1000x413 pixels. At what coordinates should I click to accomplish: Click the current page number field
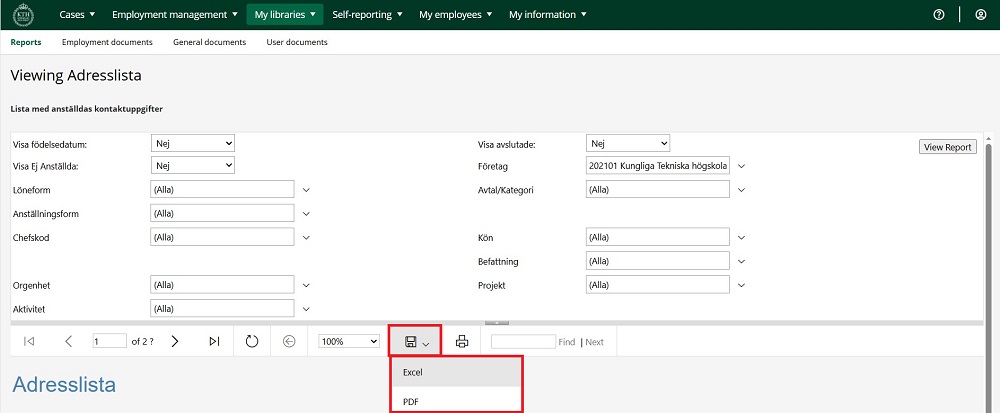coord(109,342)
